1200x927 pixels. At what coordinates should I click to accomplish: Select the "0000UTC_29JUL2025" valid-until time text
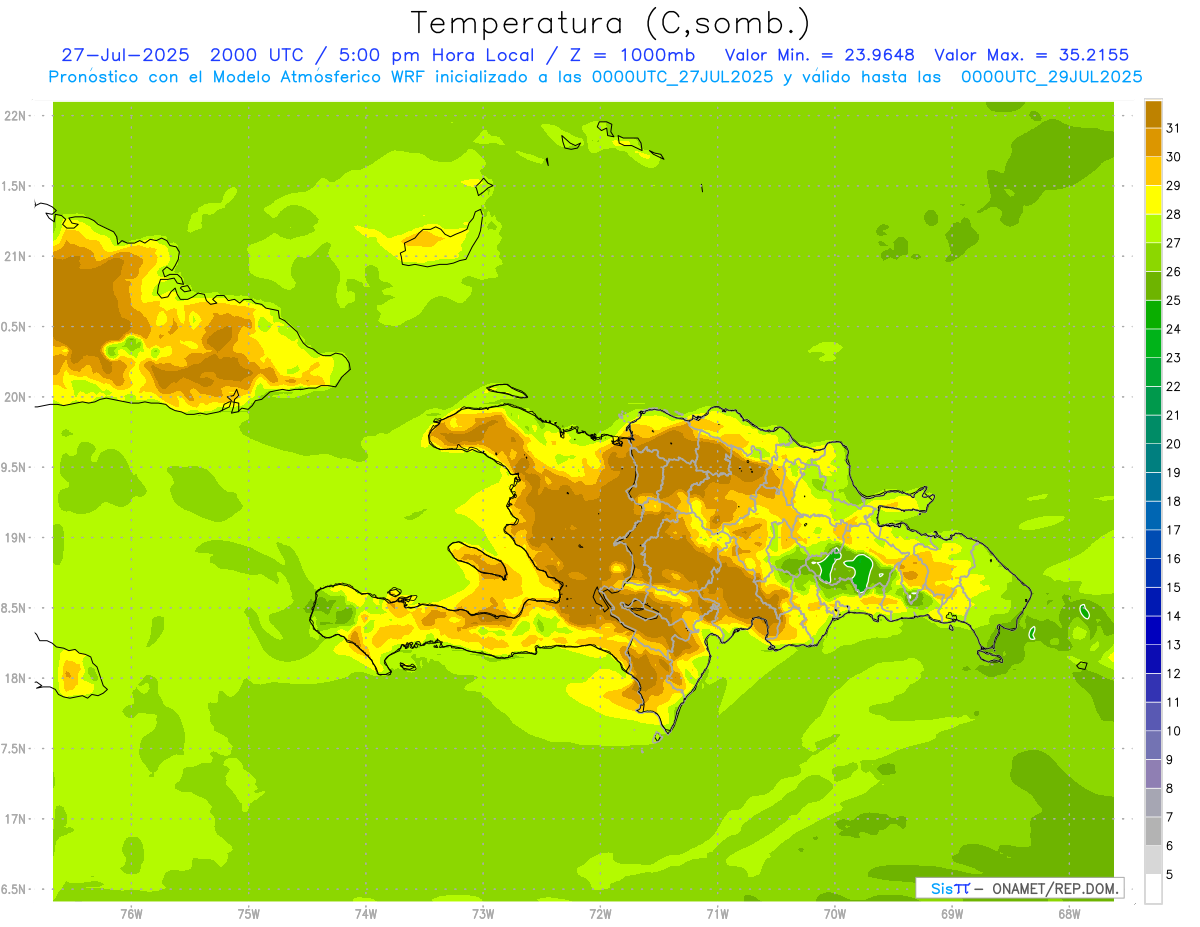click(x=1052, y=77)
